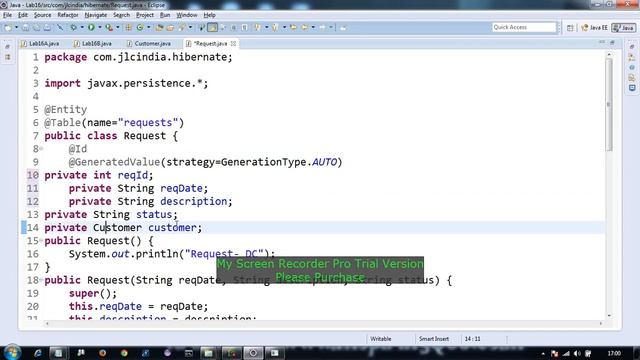The height and width of the screenshot is (360, 640).
Task: Collapse the fold marker at line 8
Action: [x=41, y=149]
